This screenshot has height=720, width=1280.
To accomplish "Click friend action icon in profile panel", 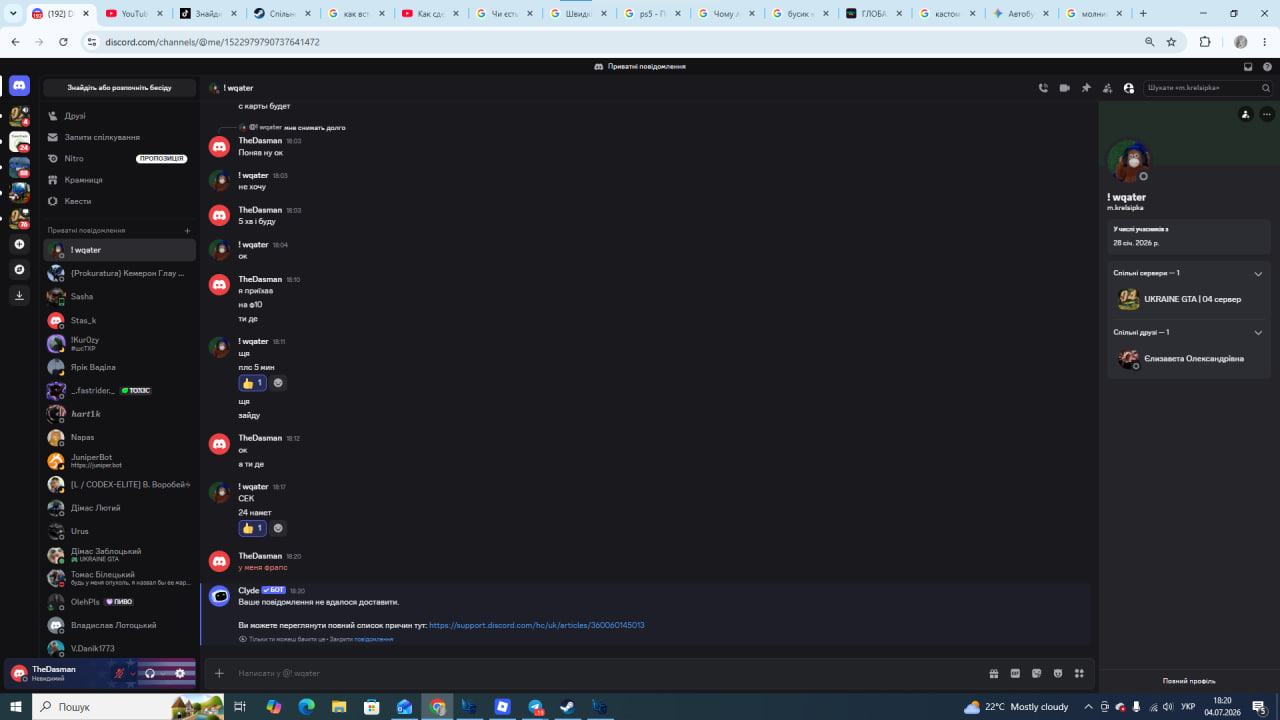I will point(1245,114).
